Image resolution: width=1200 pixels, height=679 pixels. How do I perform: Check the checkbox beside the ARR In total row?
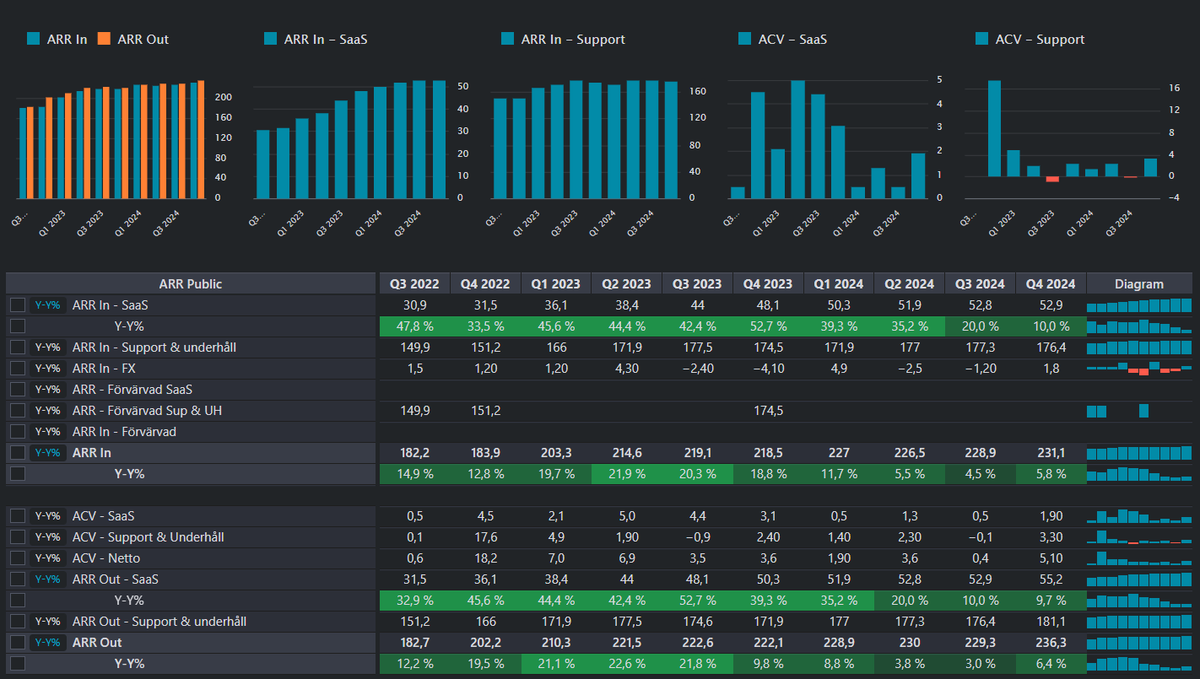[16, 452]
